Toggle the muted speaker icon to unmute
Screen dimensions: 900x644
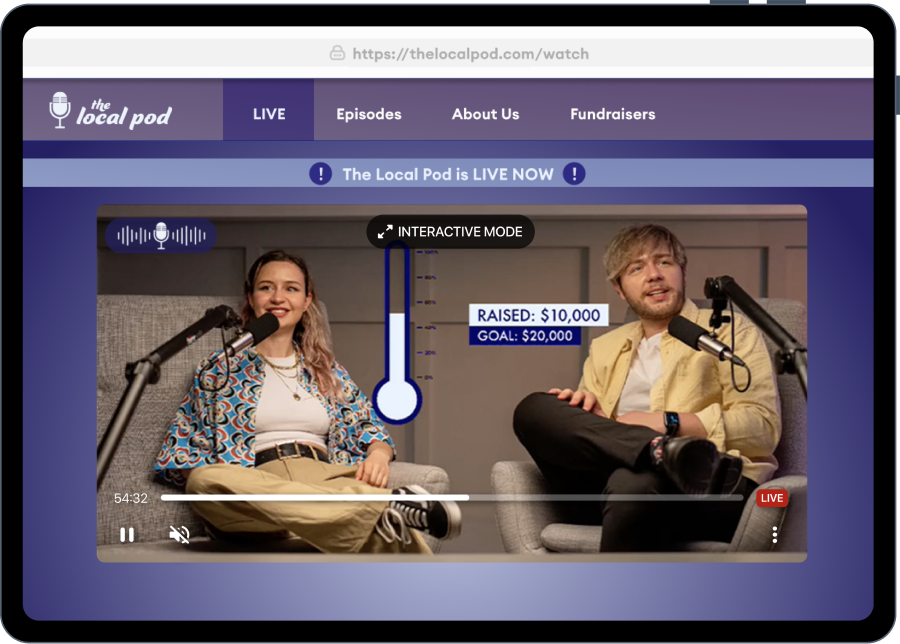coord(180,535)
